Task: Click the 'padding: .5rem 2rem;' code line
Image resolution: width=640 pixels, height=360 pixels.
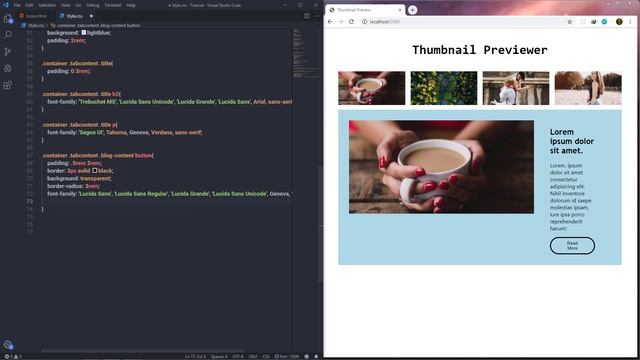Action: click(x=74, y=163)
